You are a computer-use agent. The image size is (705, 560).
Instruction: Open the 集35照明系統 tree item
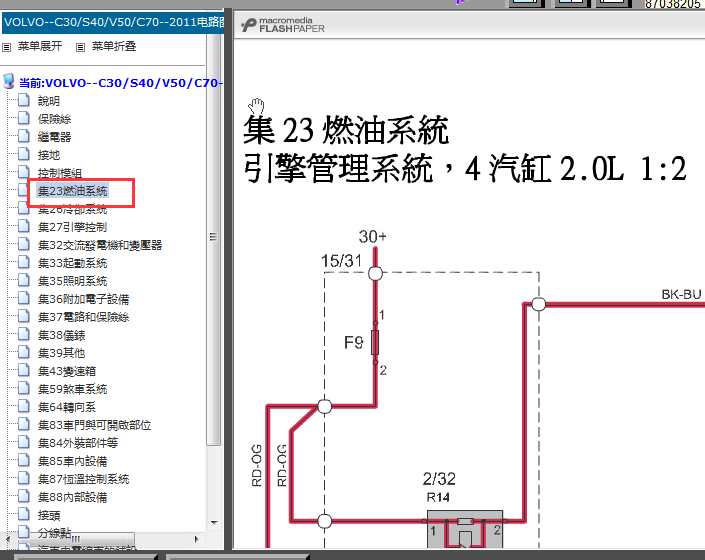coord(72,281)
